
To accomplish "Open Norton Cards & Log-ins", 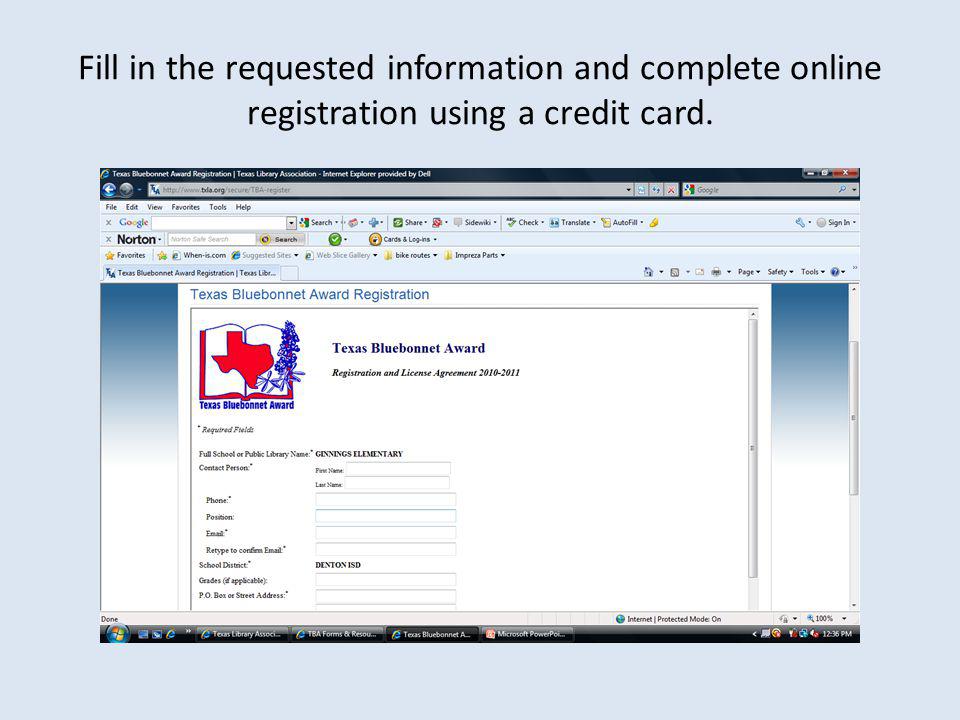I will pyautogui.click(x=403, y=239).
